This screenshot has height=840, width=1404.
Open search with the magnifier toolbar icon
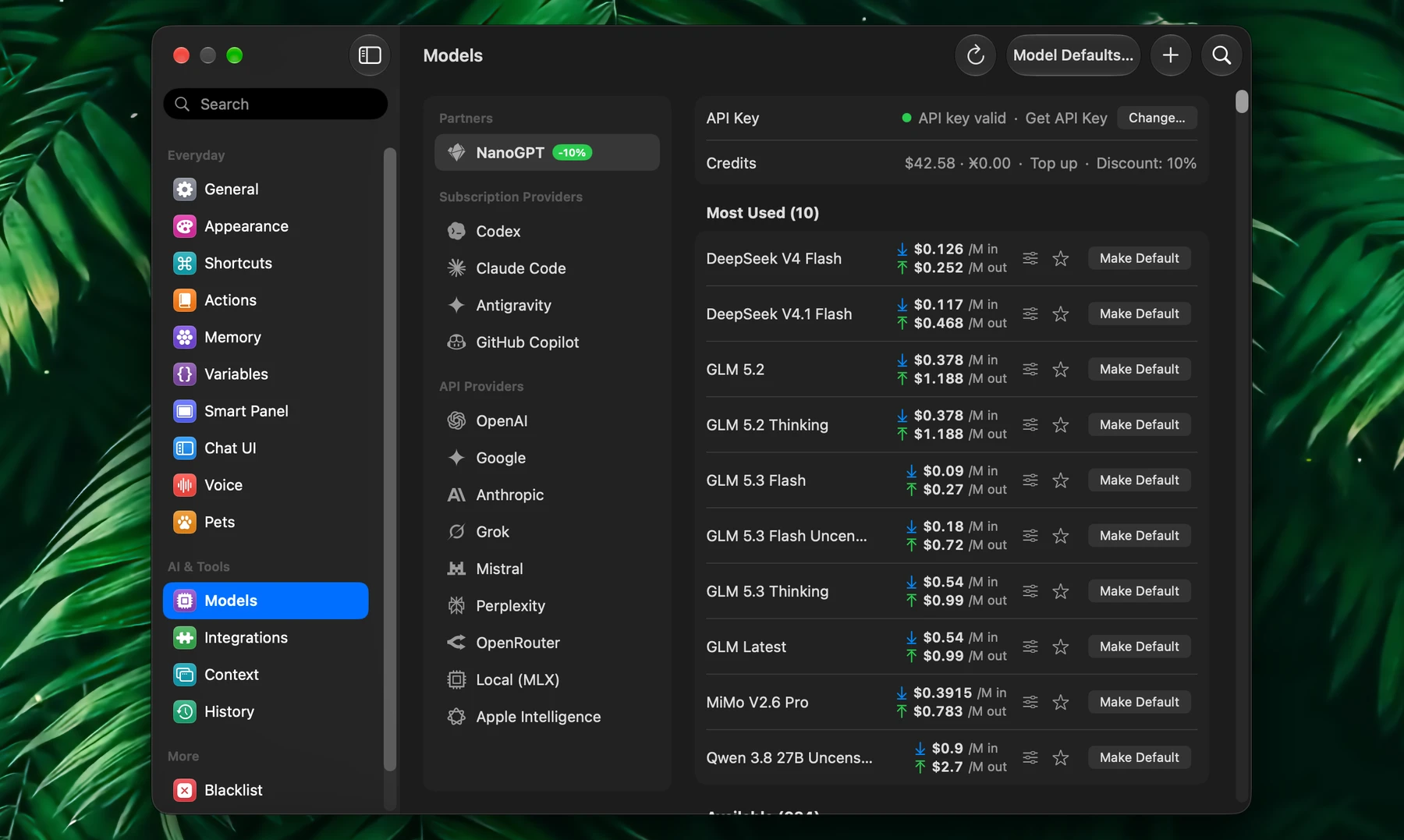click(1221, 55)
